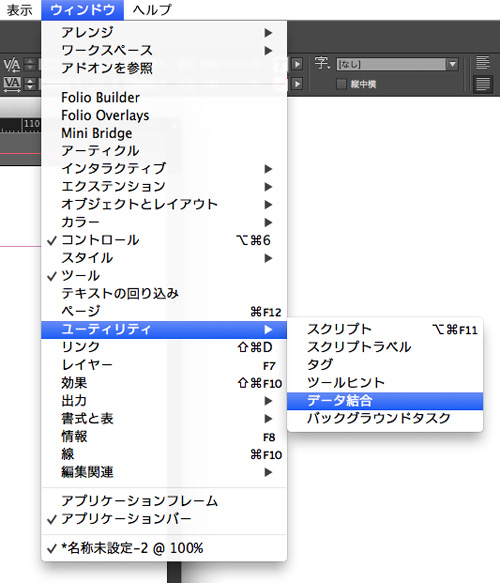Expand the カラー submenu

164,222
